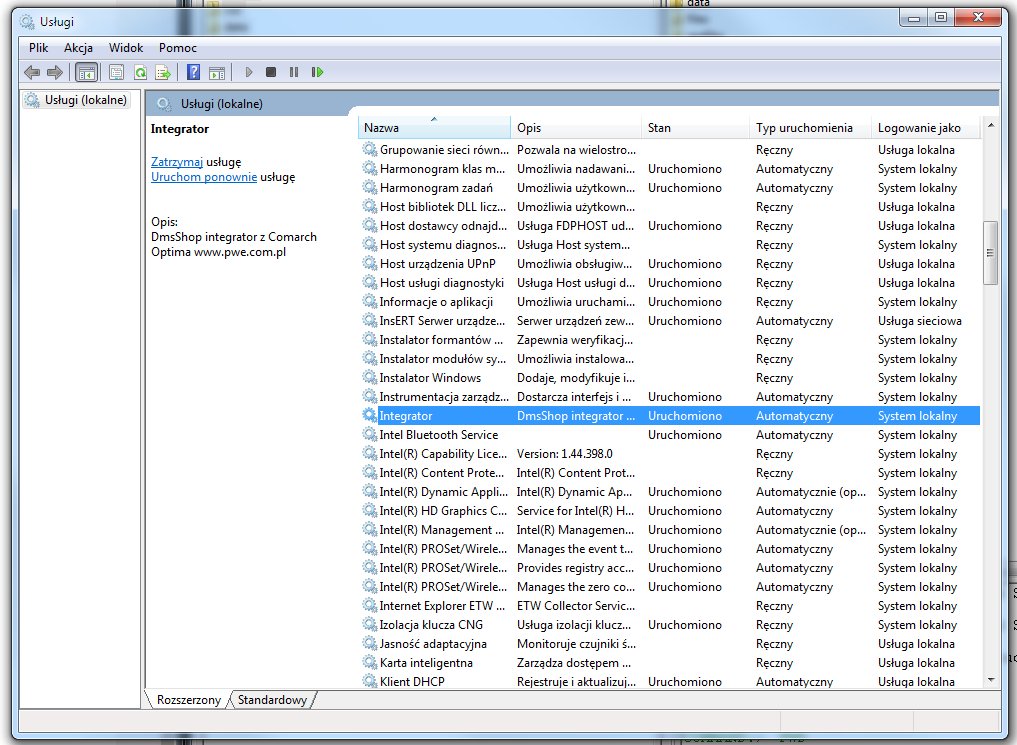1017x745 pixels.
Task: Select the Host systemu diagnos... service
Action: [671, 244]
